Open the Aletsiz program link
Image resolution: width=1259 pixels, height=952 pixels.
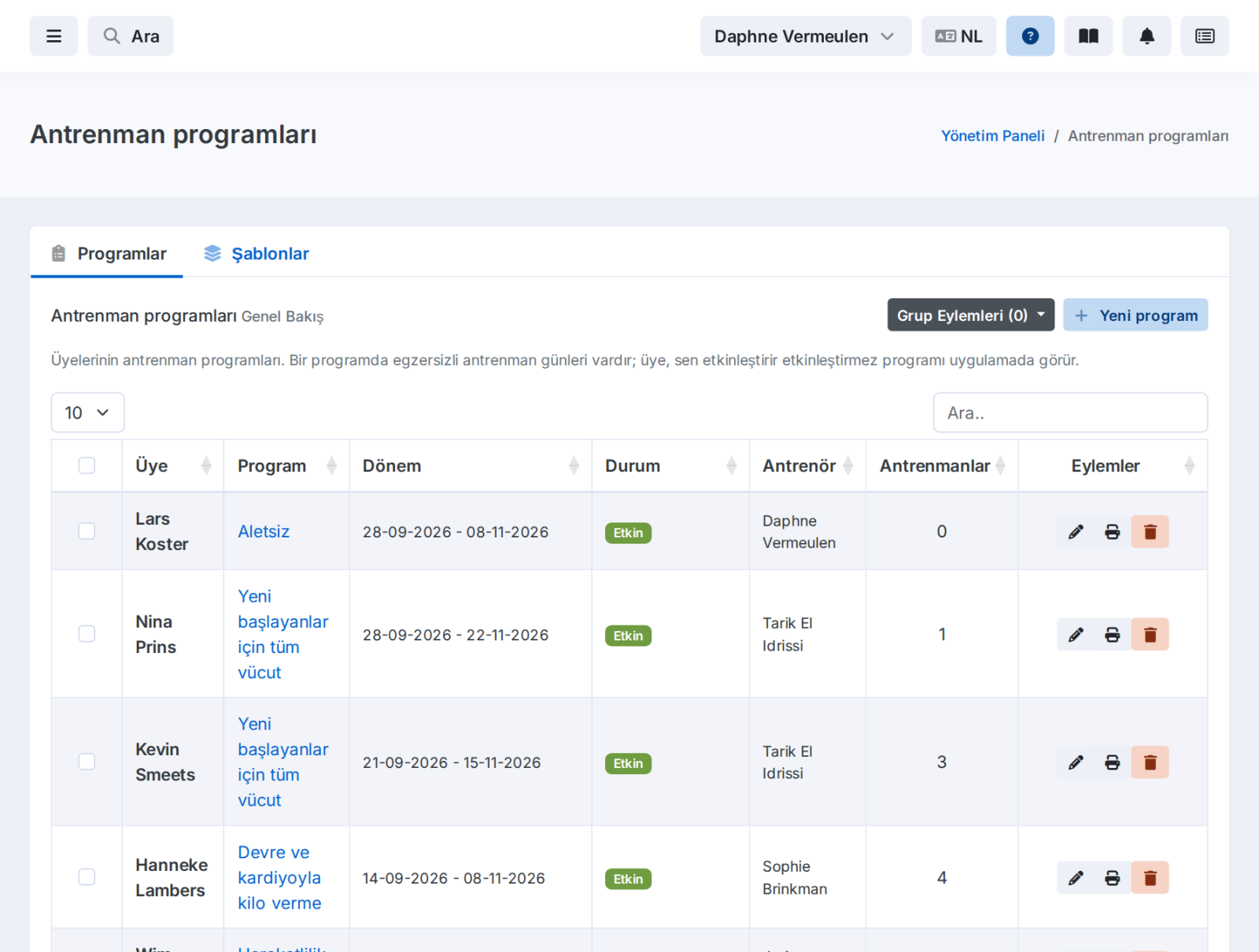coord(264,532)
